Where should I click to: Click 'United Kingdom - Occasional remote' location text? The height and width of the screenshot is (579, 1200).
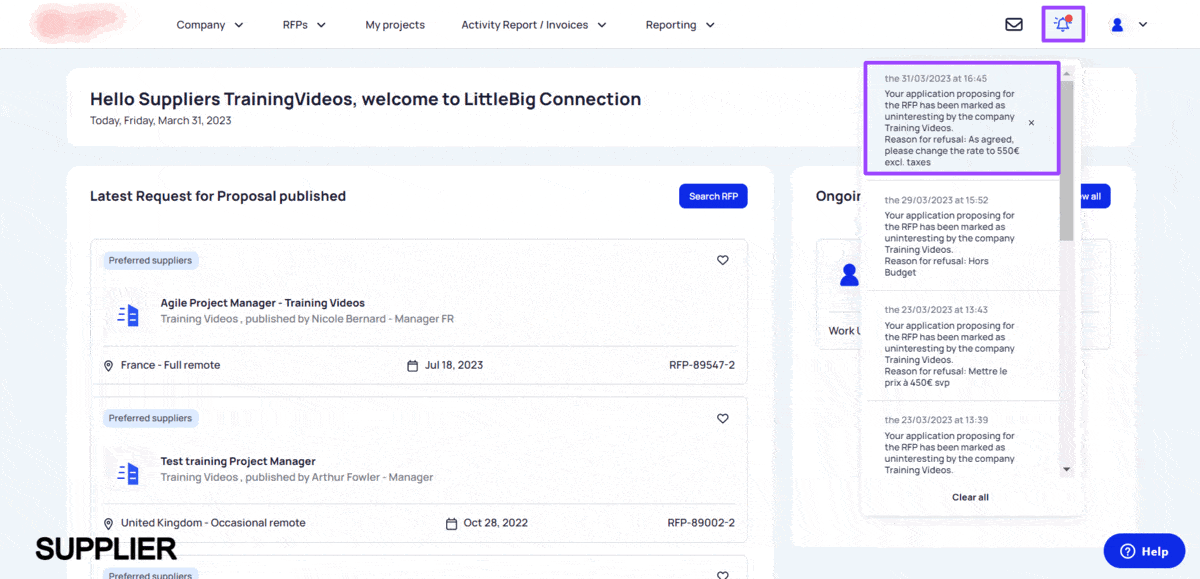click(213, 523)
